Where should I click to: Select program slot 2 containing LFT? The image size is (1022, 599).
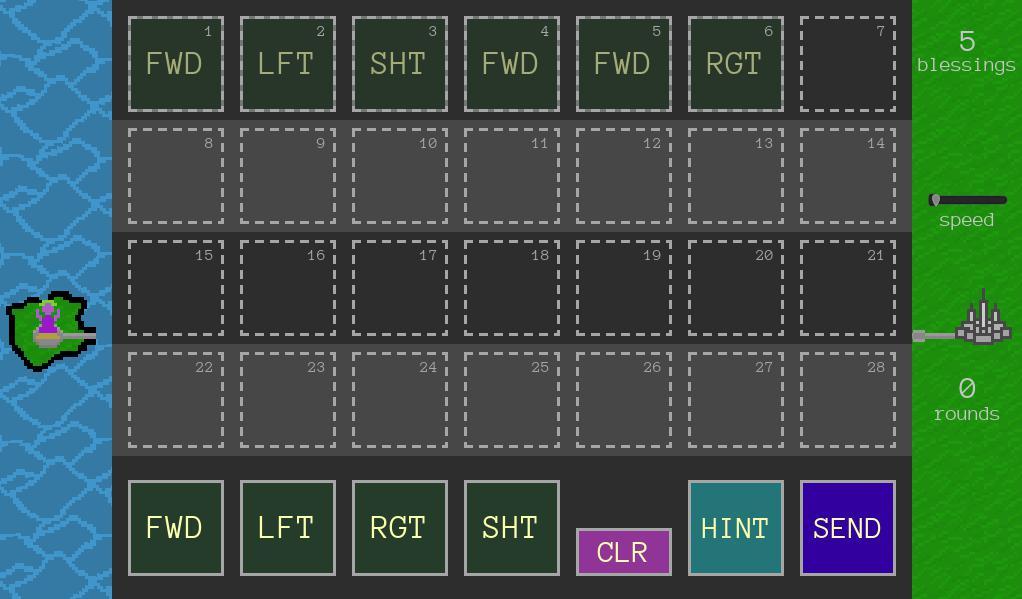pos(287,64)
